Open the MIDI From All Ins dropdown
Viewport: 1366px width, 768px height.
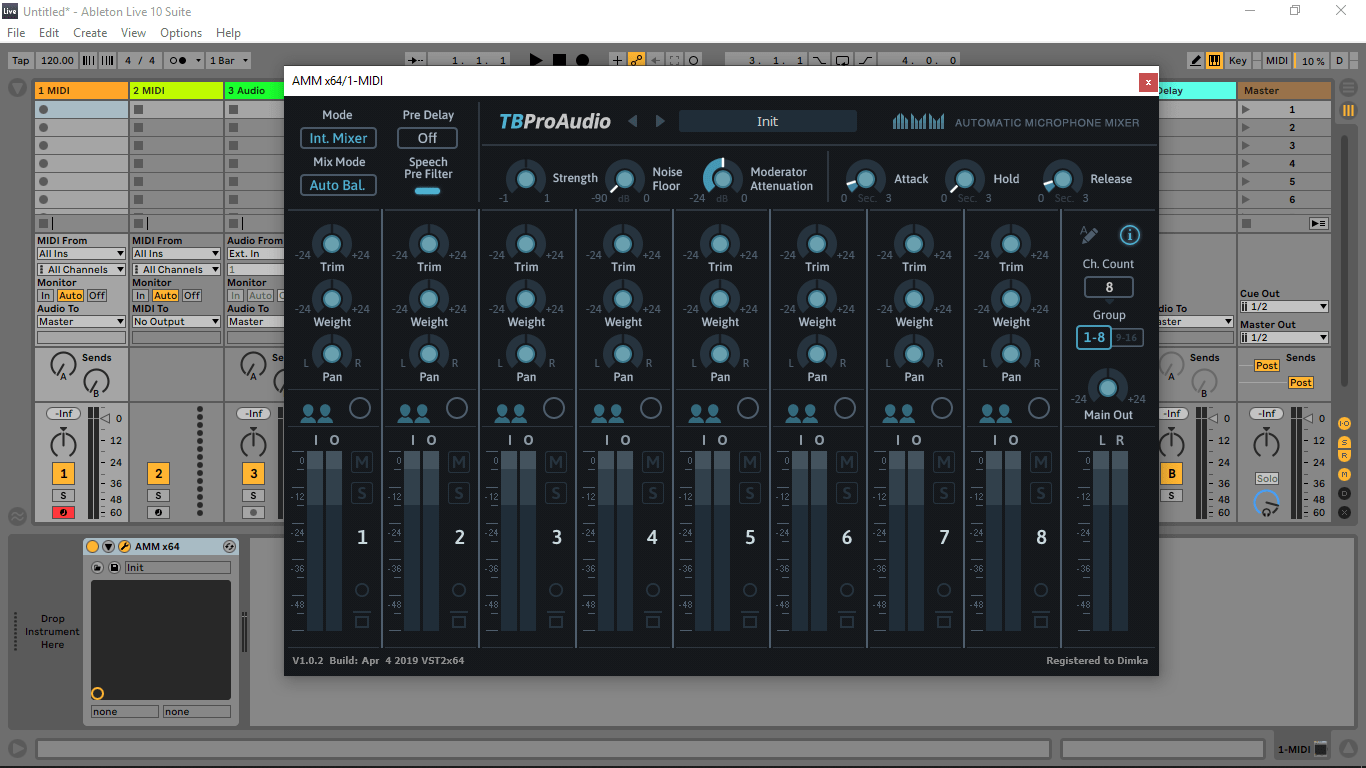tap(81, 254)
